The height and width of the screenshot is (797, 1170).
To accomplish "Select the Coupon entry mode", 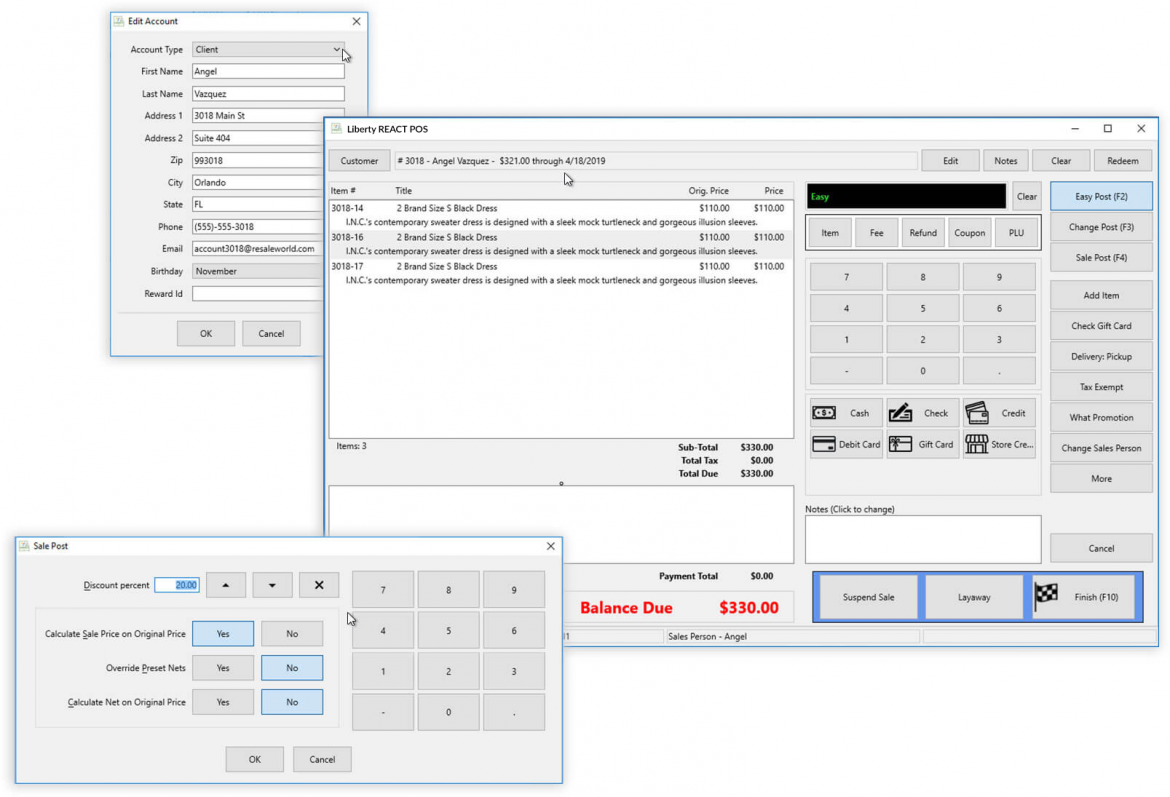I will (969, 233).
